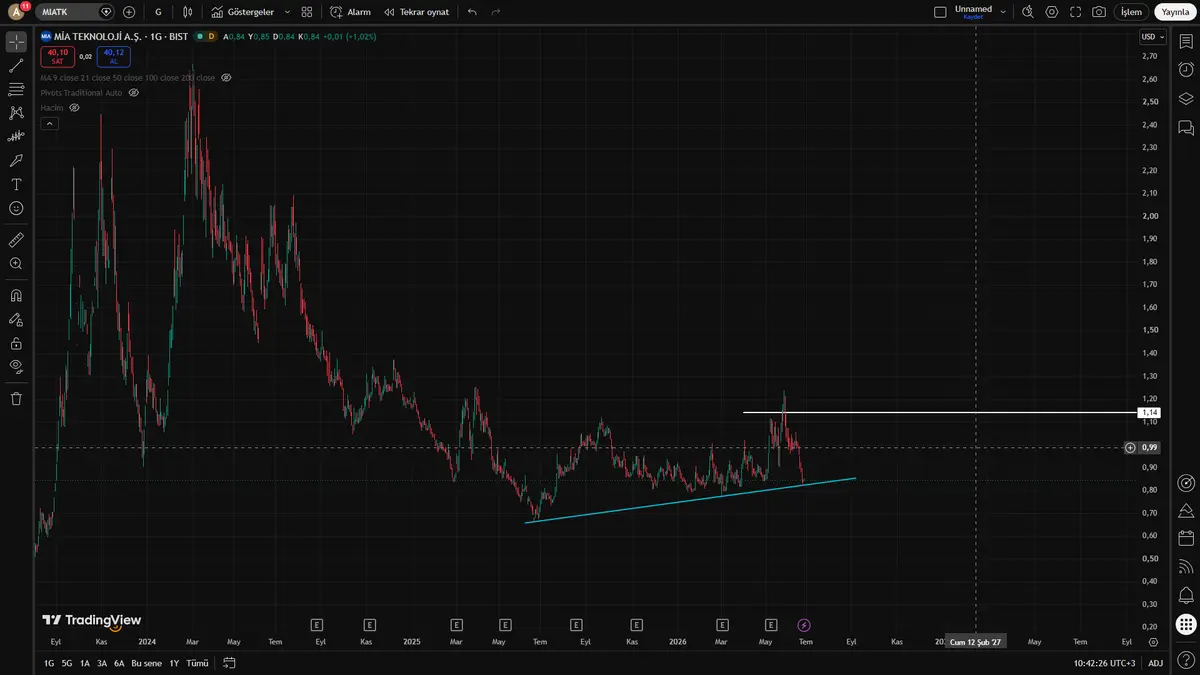The width and height of the screenshot is (1200, 675).
Task: Click the 1,14 horizontal line price label
Action: pyautogui.click(x=1150, y=412)
